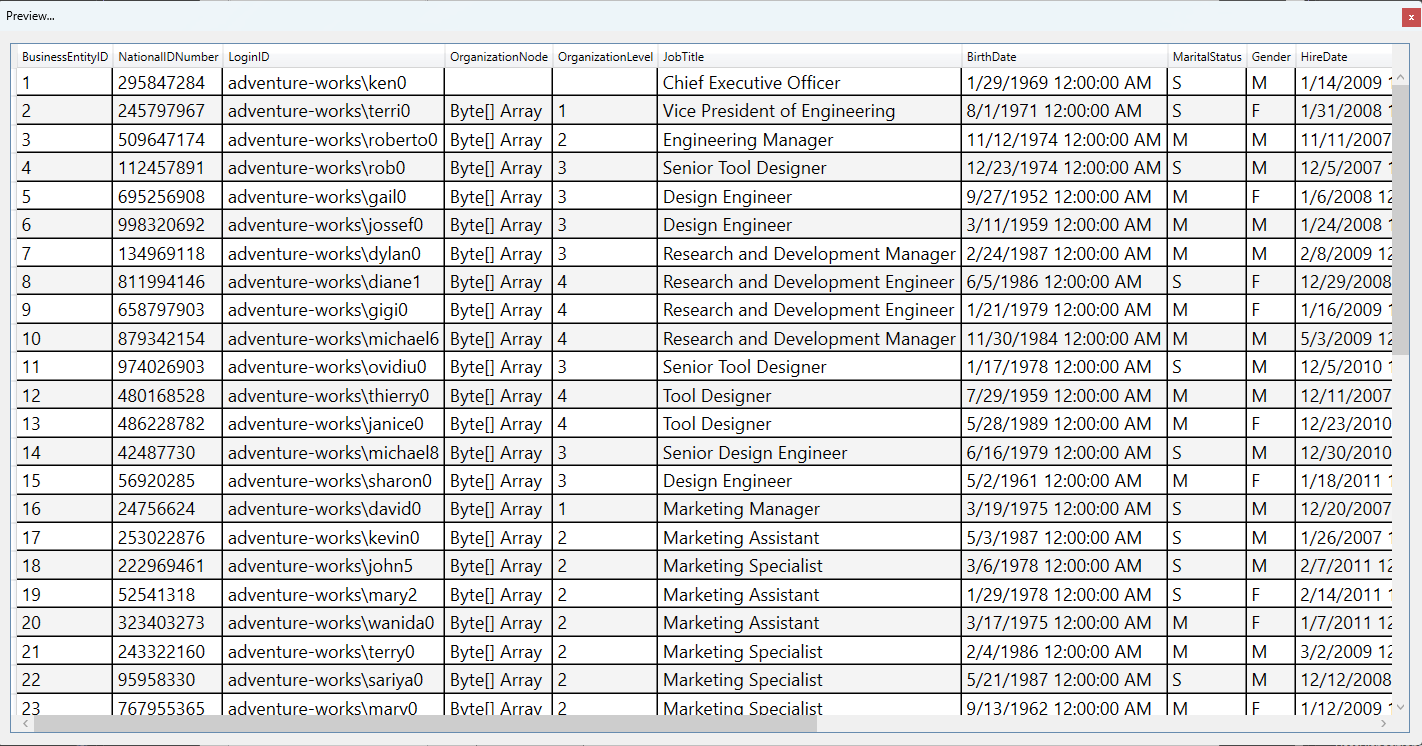Click the OrganizationLevel column header
Viewport: 1422px width, 746px height.
pos(605,57)
